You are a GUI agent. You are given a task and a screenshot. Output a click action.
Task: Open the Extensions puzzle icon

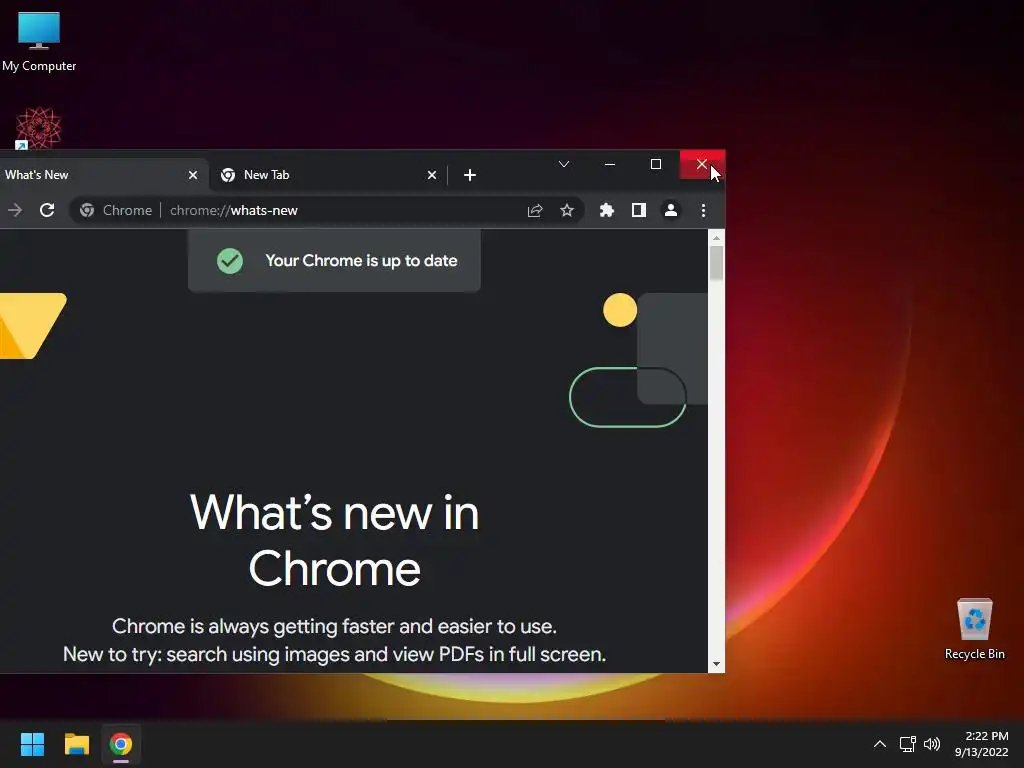607,210
